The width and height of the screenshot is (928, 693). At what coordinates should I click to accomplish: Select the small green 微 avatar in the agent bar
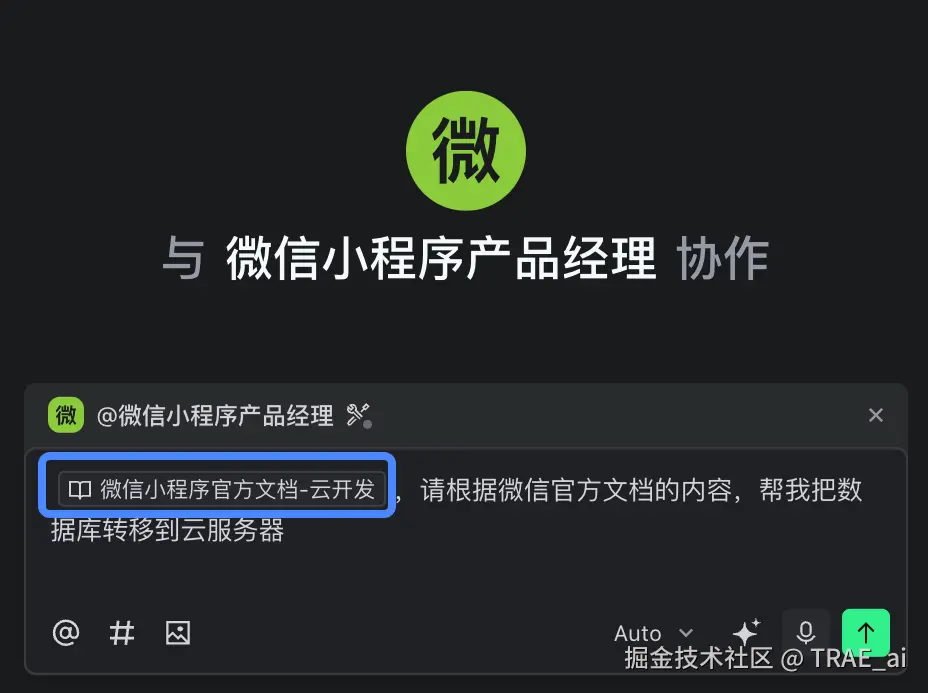(66, 415)
